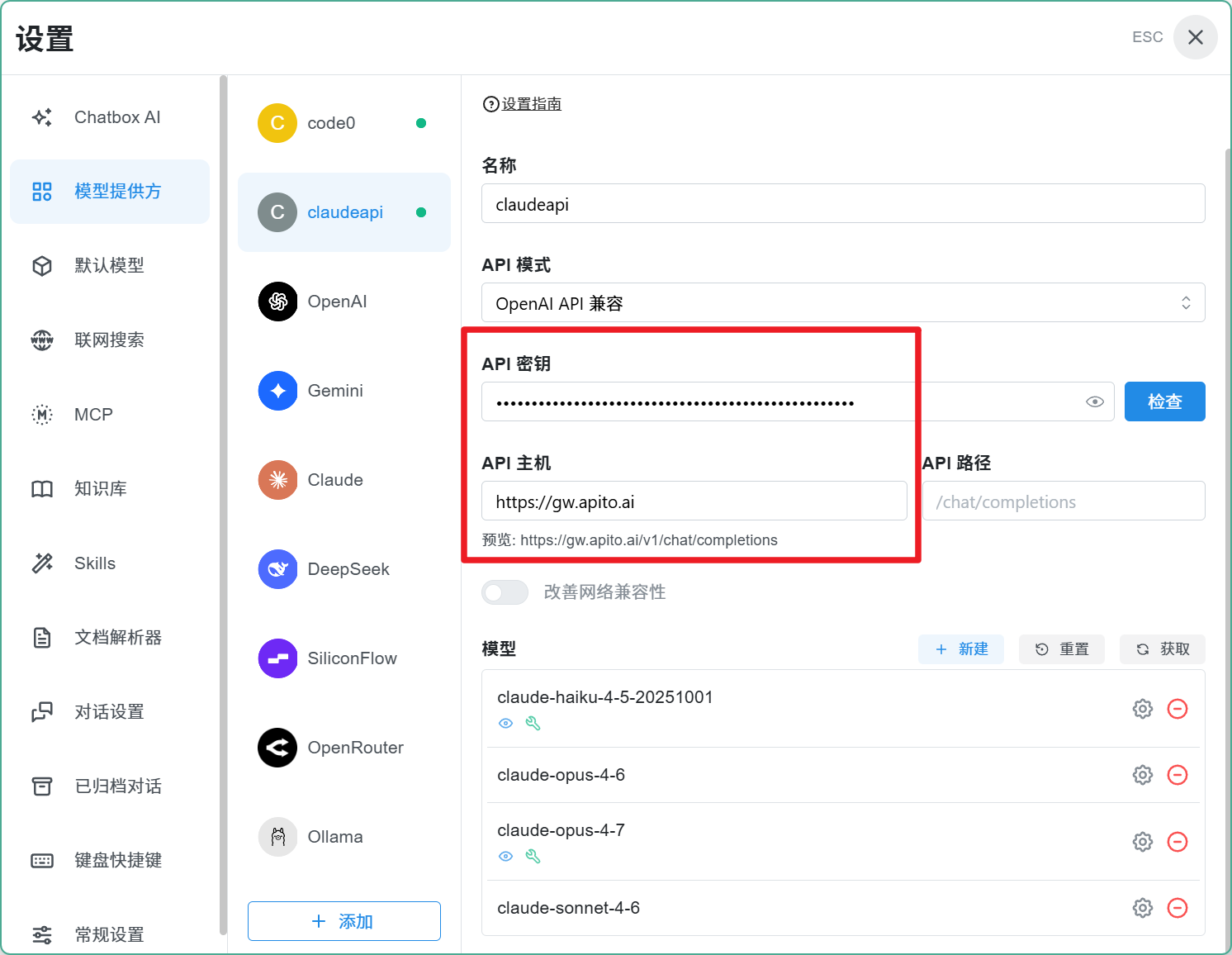Remove the claude-haiku-4-5-20251001 model
Screen dimensions: 1232x955
[x=1178, y=709]
